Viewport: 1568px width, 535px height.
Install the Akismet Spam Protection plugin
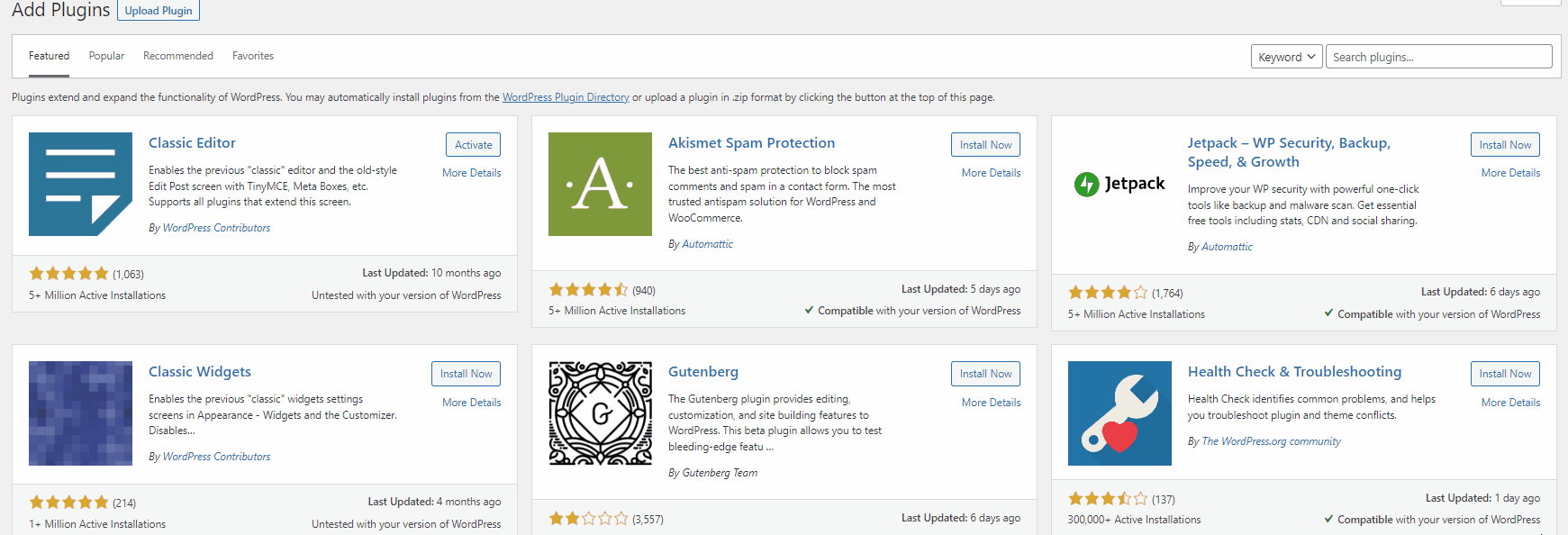pos(985,145)
